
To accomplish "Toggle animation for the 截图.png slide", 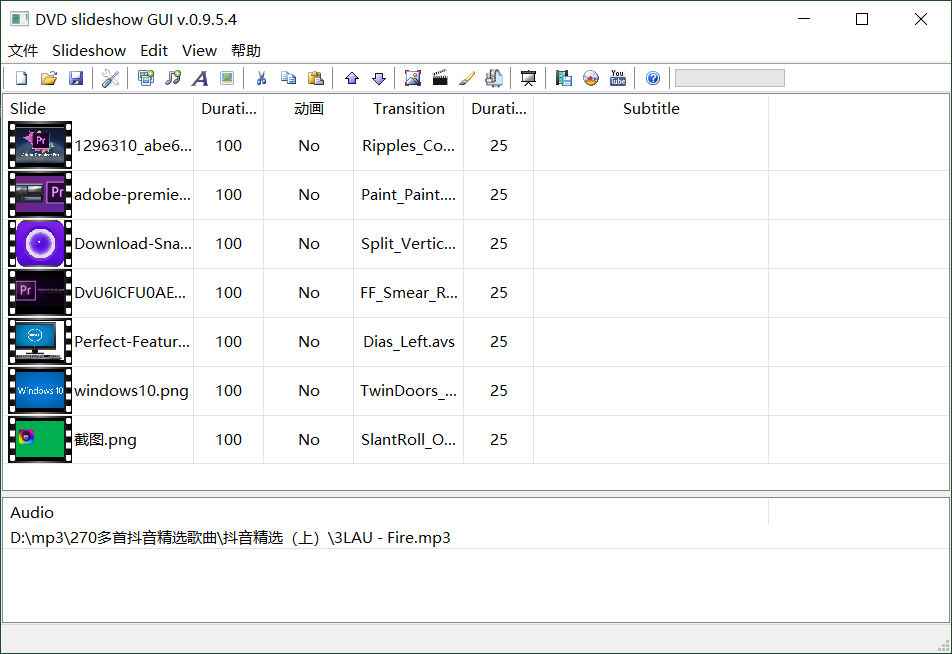I will 308,439.
